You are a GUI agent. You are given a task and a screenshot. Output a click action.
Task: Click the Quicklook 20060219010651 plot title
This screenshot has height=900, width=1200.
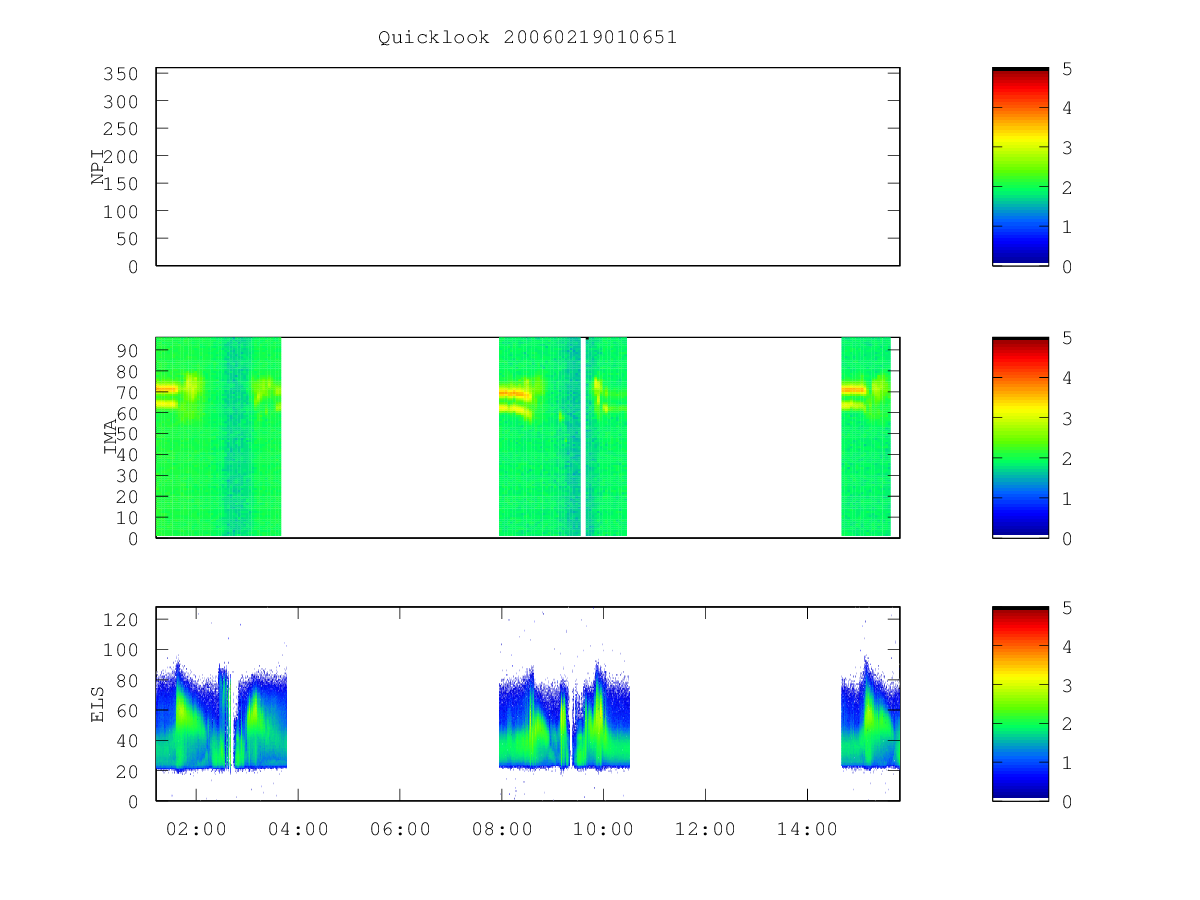pyautogui.click(x=527, y=38)
